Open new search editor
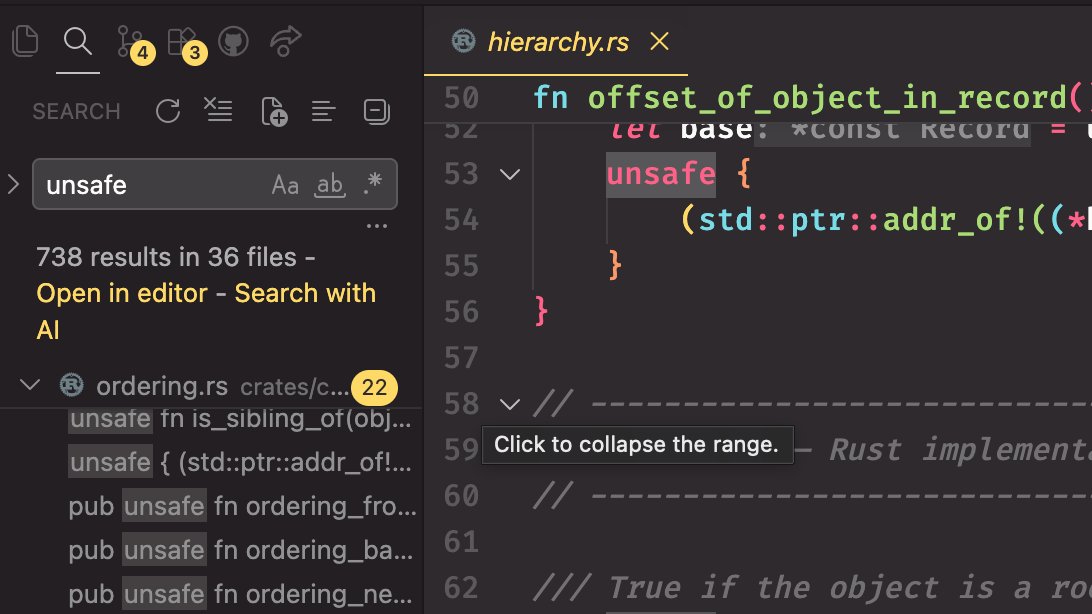Screen dimensions: 1092x614 pos(274,112)
